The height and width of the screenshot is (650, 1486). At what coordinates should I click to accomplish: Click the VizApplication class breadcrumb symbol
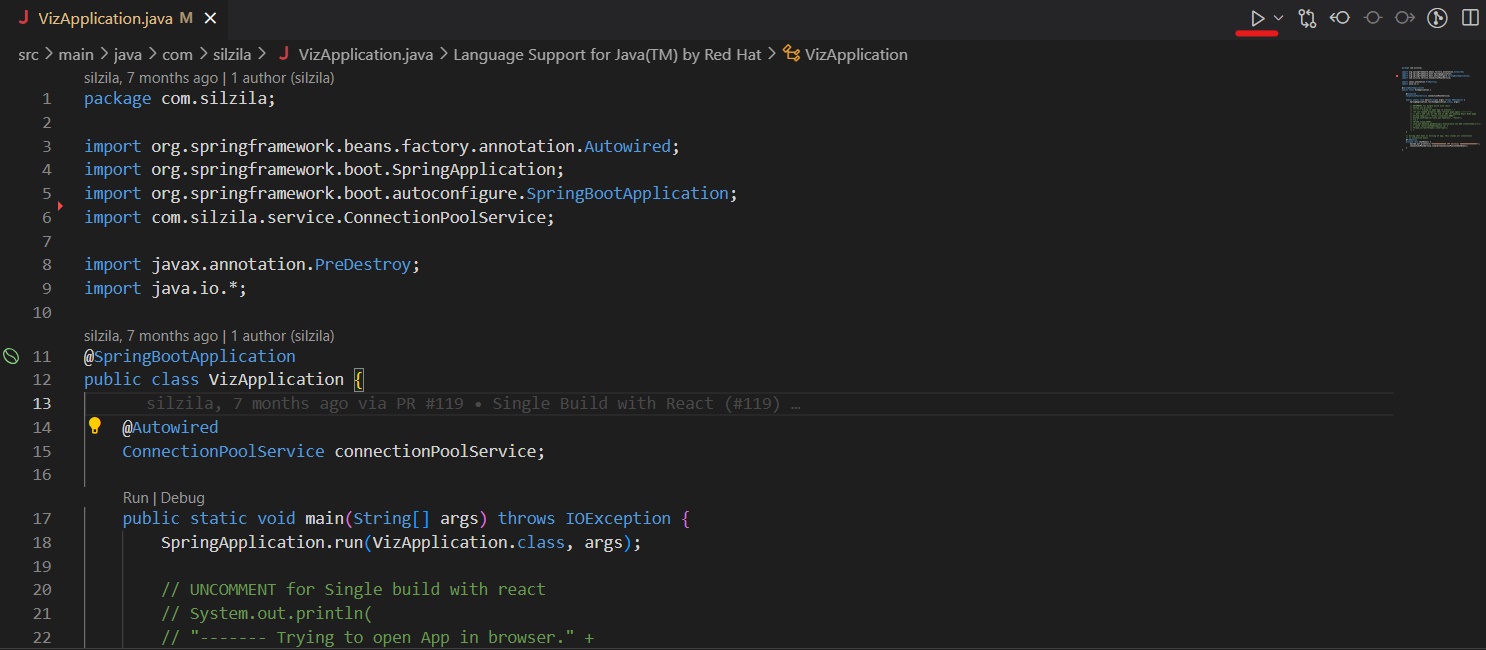856,55
